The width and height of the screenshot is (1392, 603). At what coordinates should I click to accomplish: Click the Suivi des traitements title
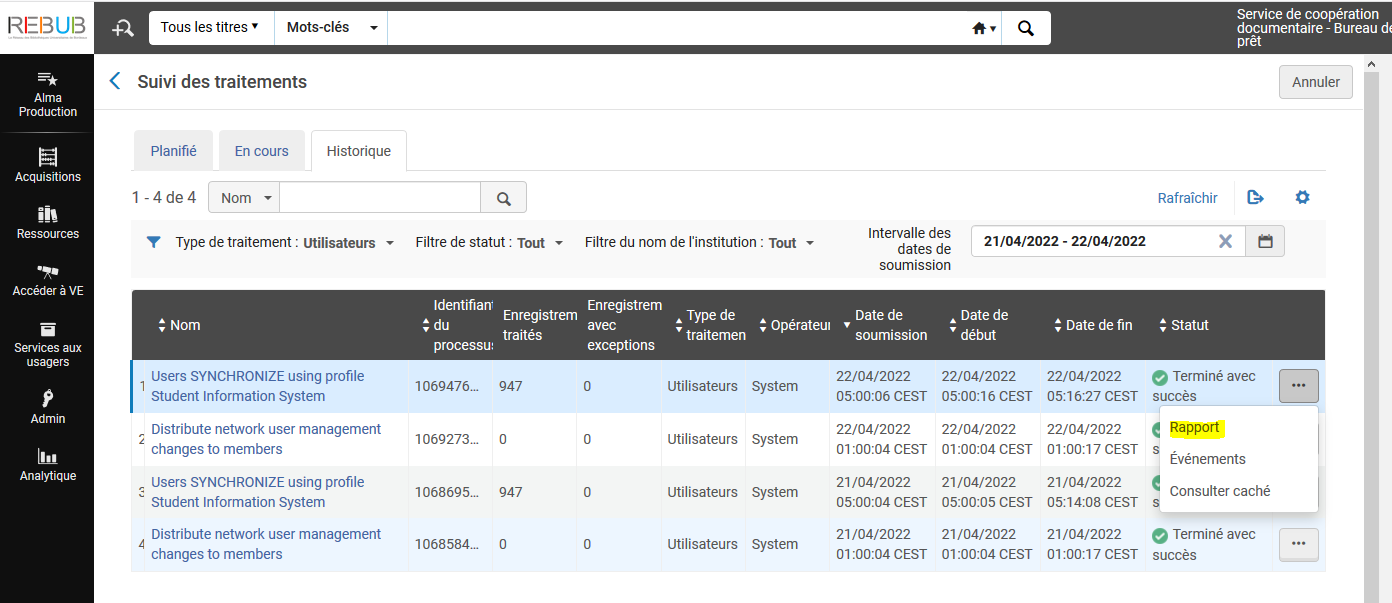pos(222,82)
